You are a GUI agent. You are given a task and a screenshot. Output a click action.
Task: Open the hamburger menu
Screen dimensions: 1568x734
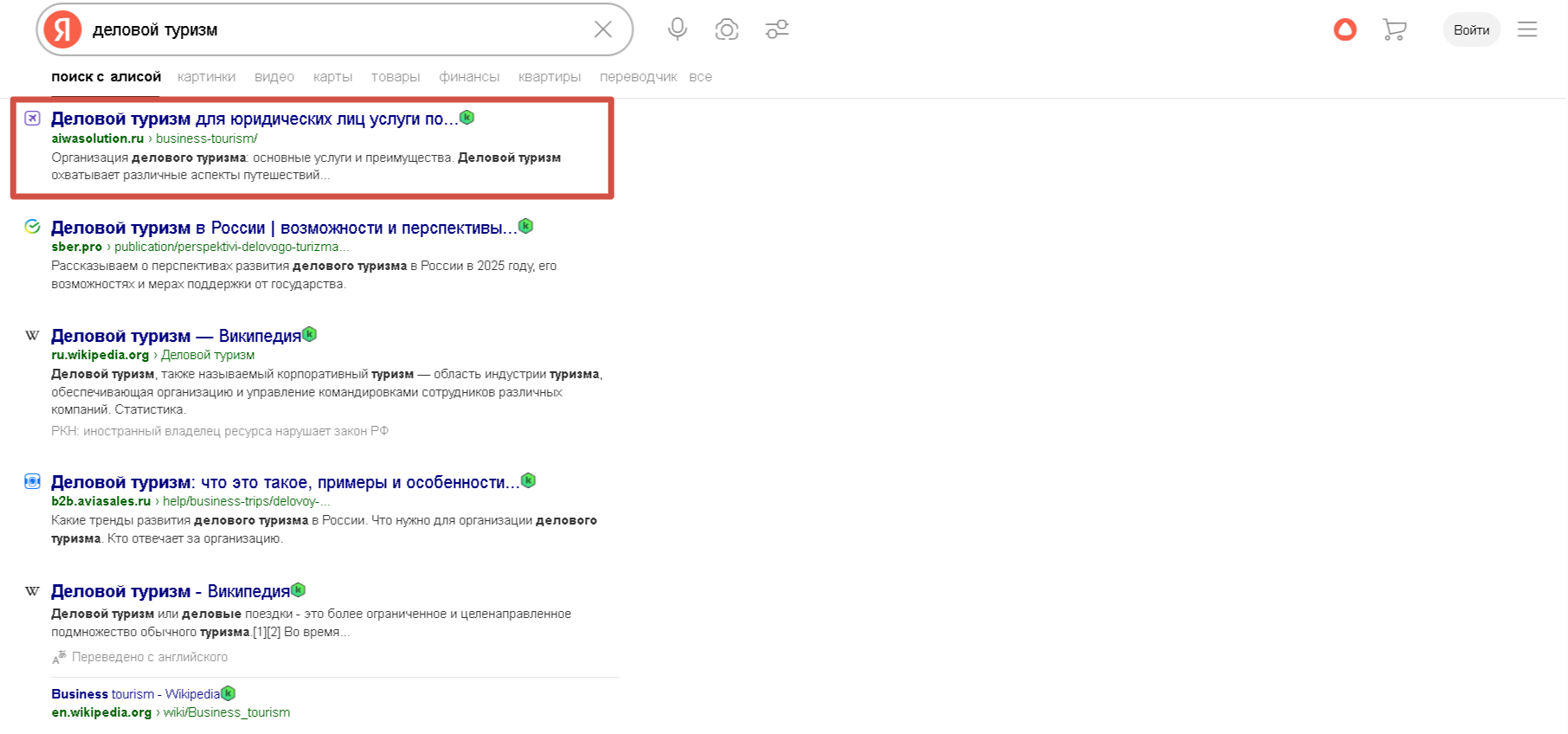tap(1527, 29)
